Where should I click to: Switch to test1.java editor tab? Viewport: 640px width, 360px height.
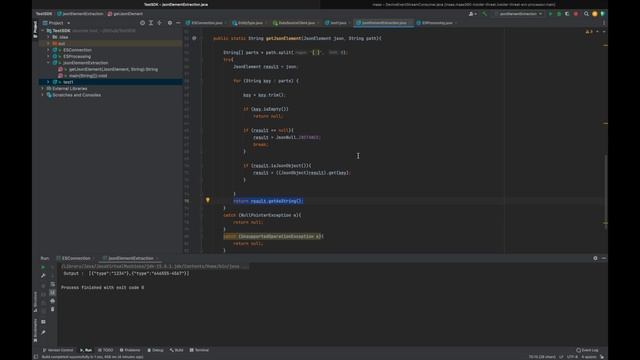click(337, 23)
